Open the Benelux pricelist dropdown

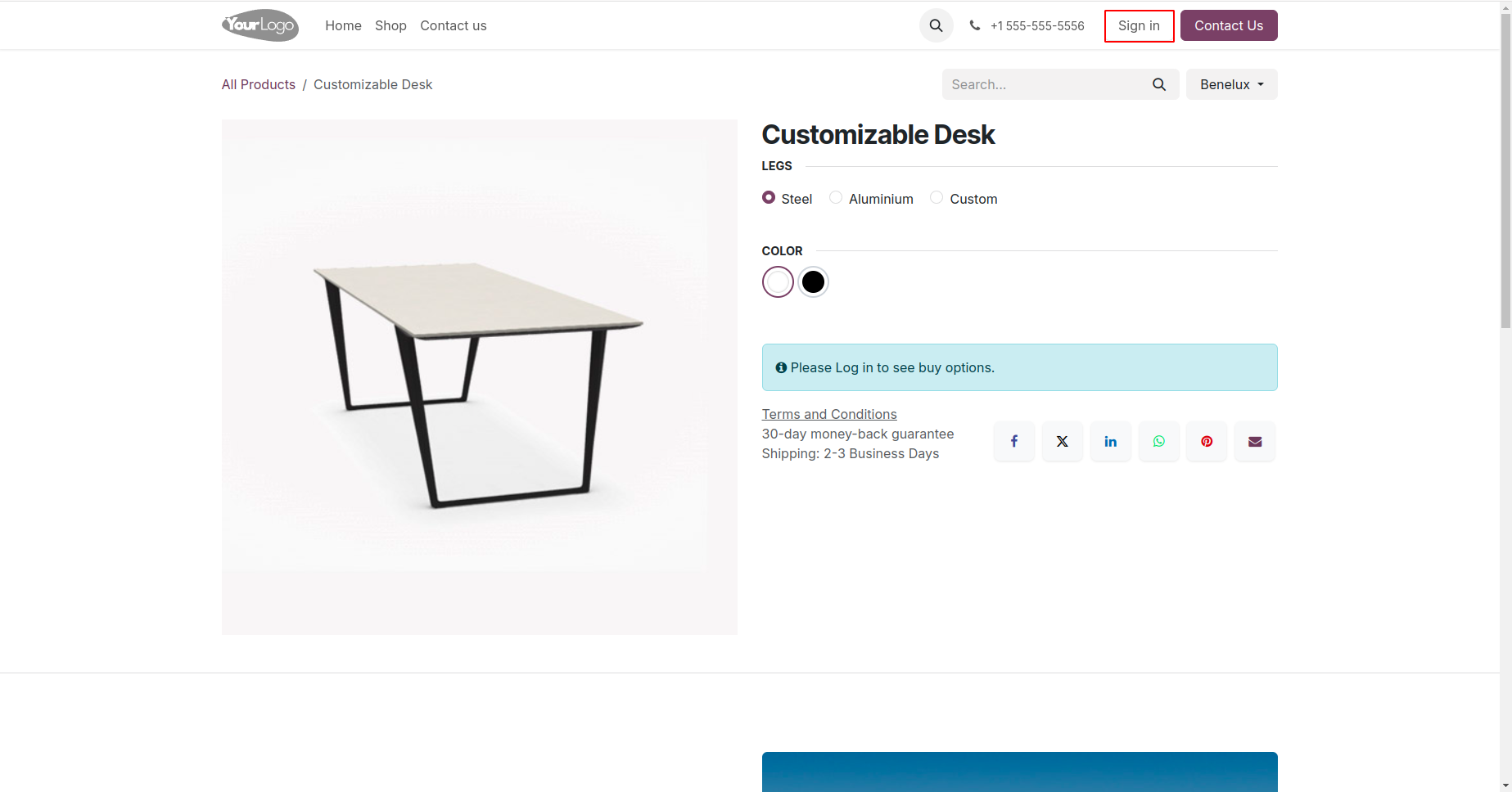pos(1231,84)
